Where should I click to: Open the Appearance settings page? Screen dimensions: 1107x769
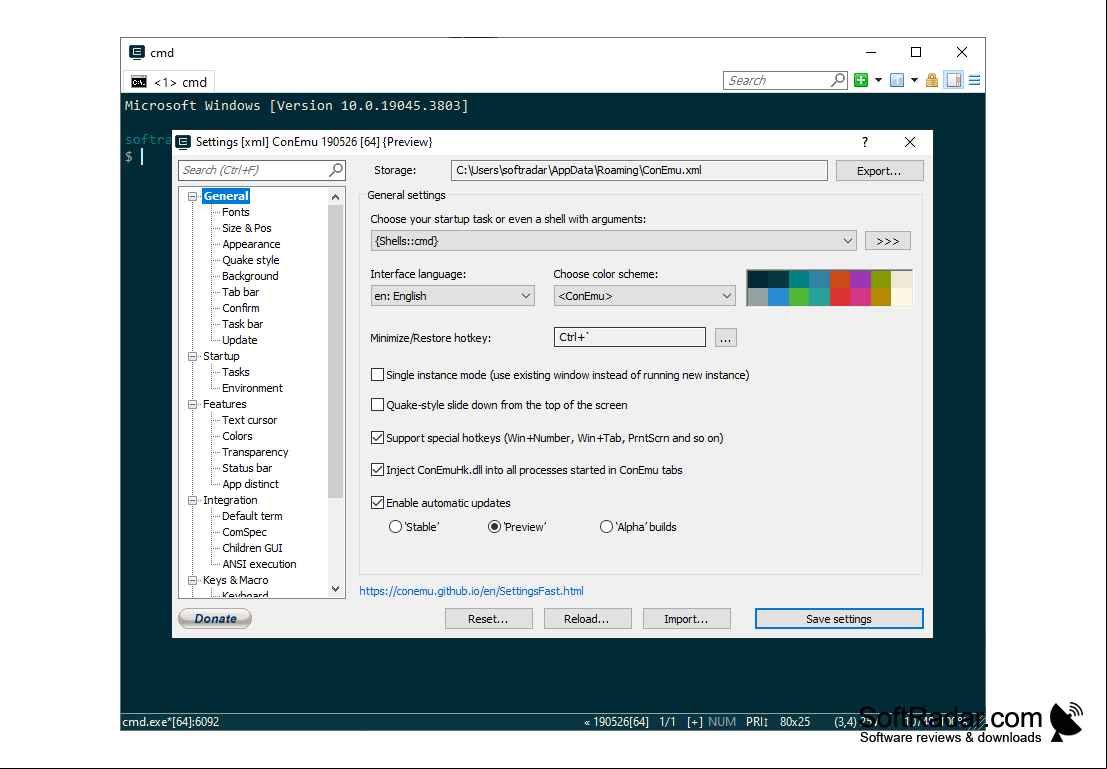click(x=251, y=244)
